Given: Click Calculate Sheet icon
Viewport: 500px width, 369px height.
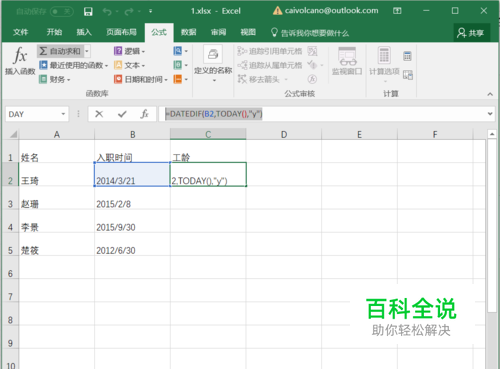Looking at the screenshot, I should [407, 75].
